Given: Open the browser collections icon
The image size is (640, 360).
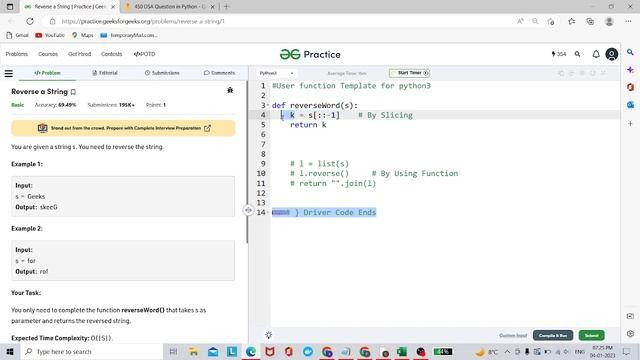Looking at the screenshot, I should 590,21.
